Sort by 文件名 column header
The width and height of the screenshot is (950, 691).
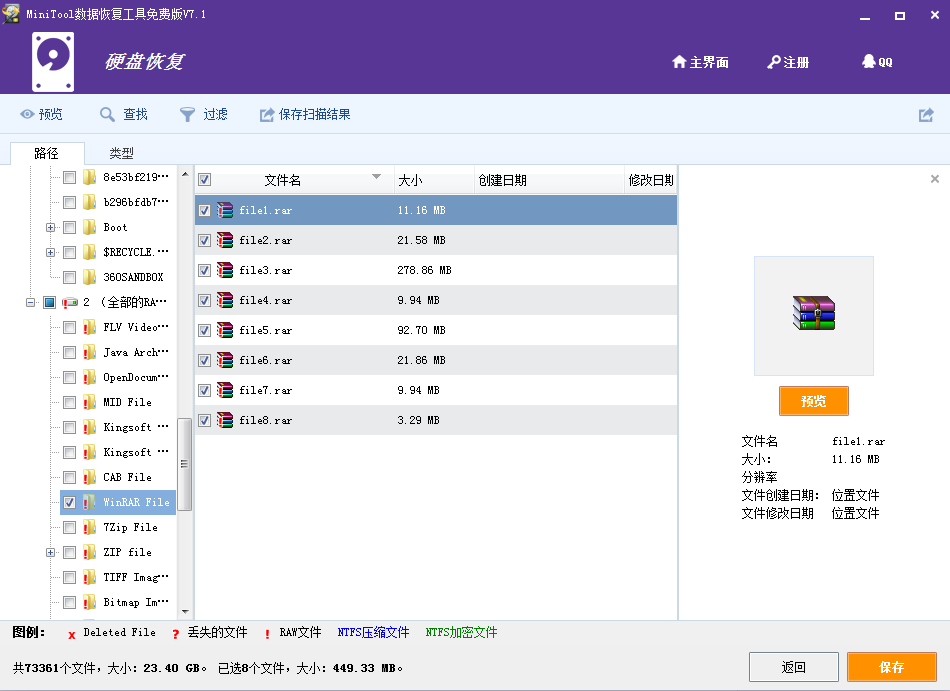[x=294, y=180]
